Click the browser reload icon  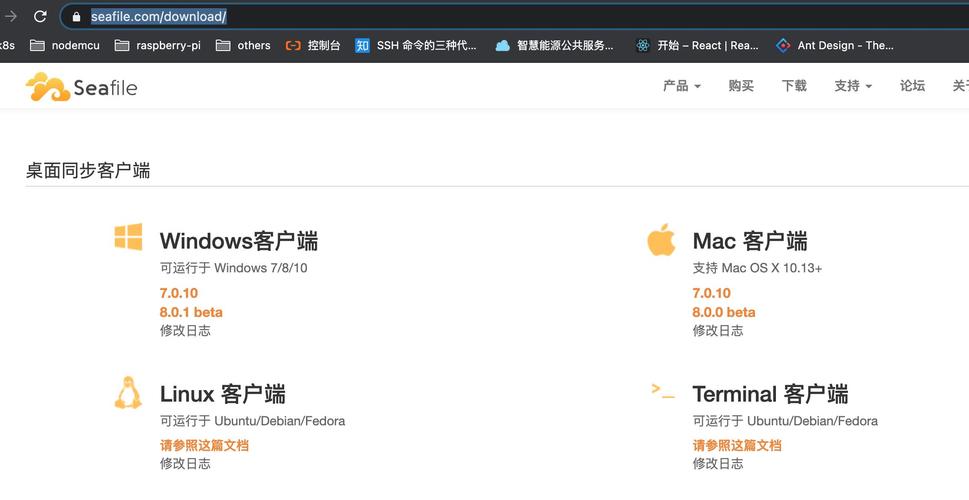coord(40,17)
